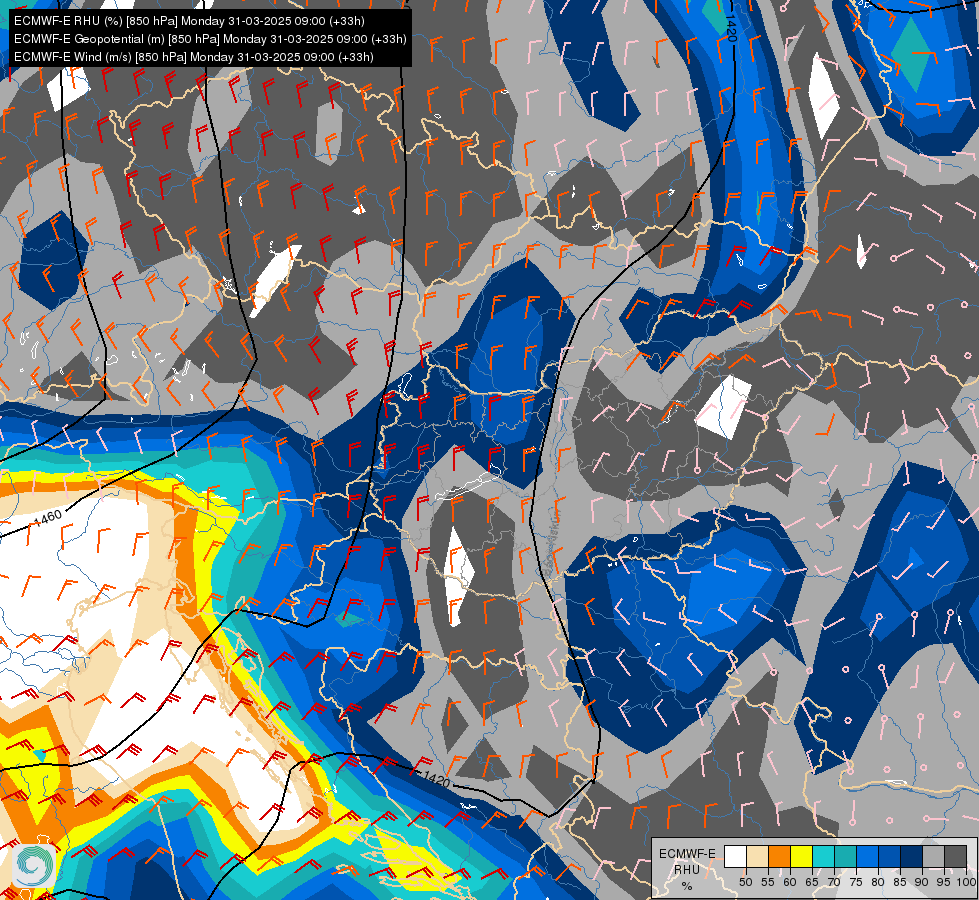
Task: Click the ECMWF-E Wind 850 hPa title line
Action: coord(194,57)
